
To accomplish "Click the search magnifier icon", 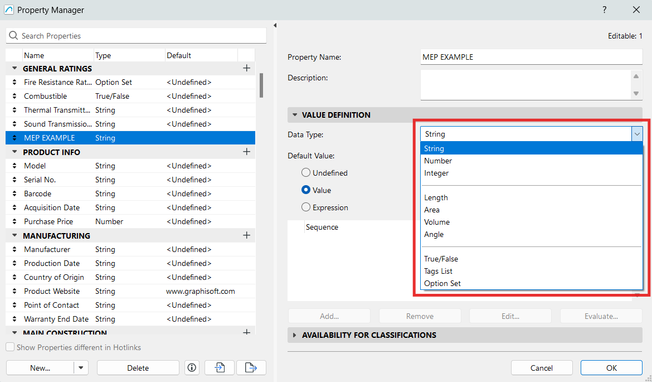I will pos(13,36).
